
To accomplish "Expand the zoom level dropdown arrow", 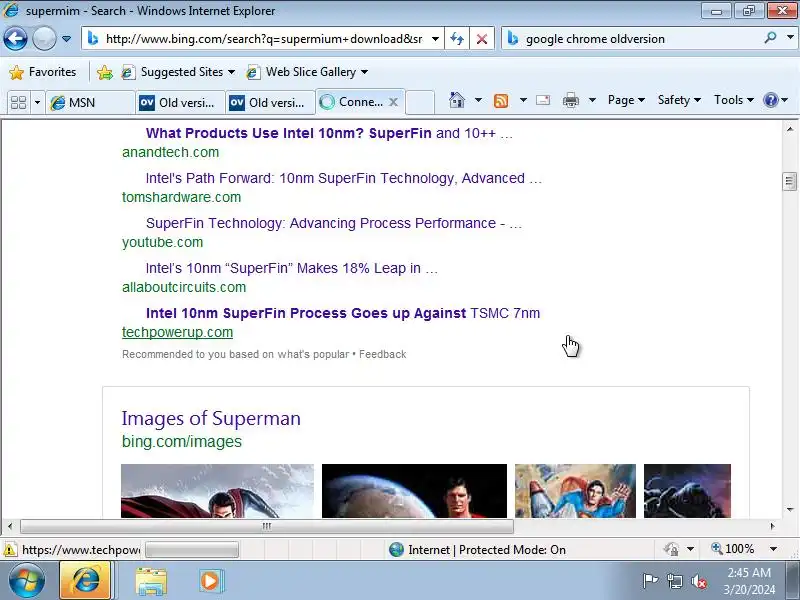I will 773,549.
